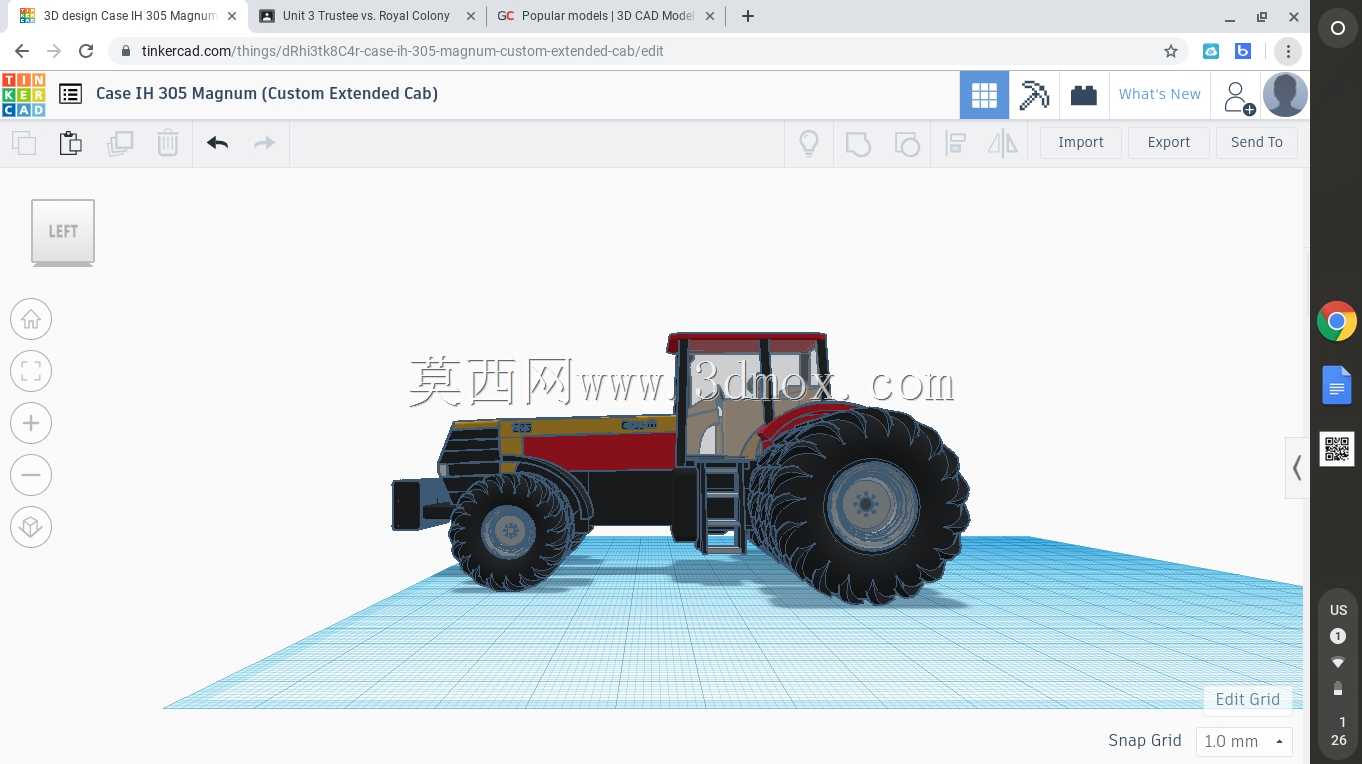Close the Unit 3 Trustee tab
The image size is (1362, 764).
point(471,16)
